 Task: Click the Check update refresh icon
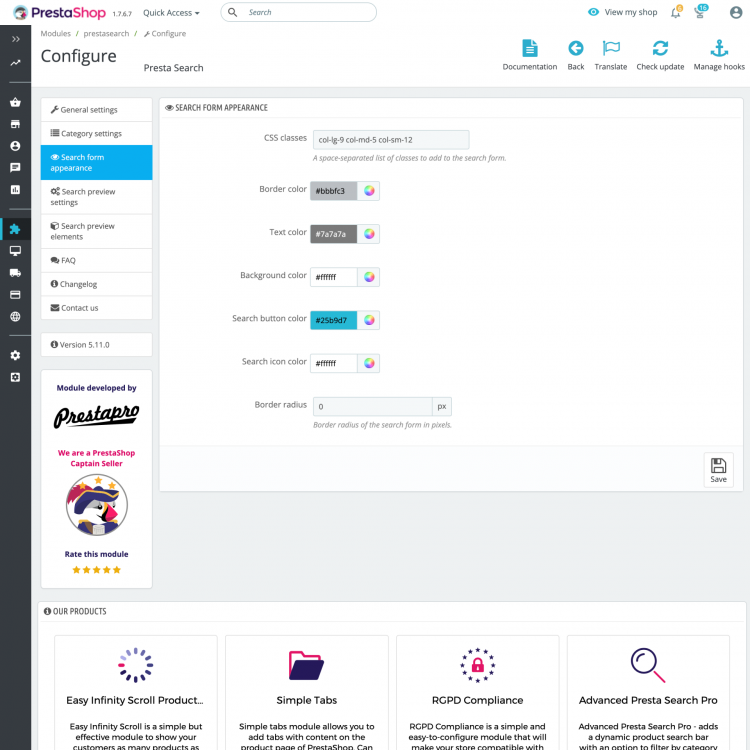click(660, 48)
